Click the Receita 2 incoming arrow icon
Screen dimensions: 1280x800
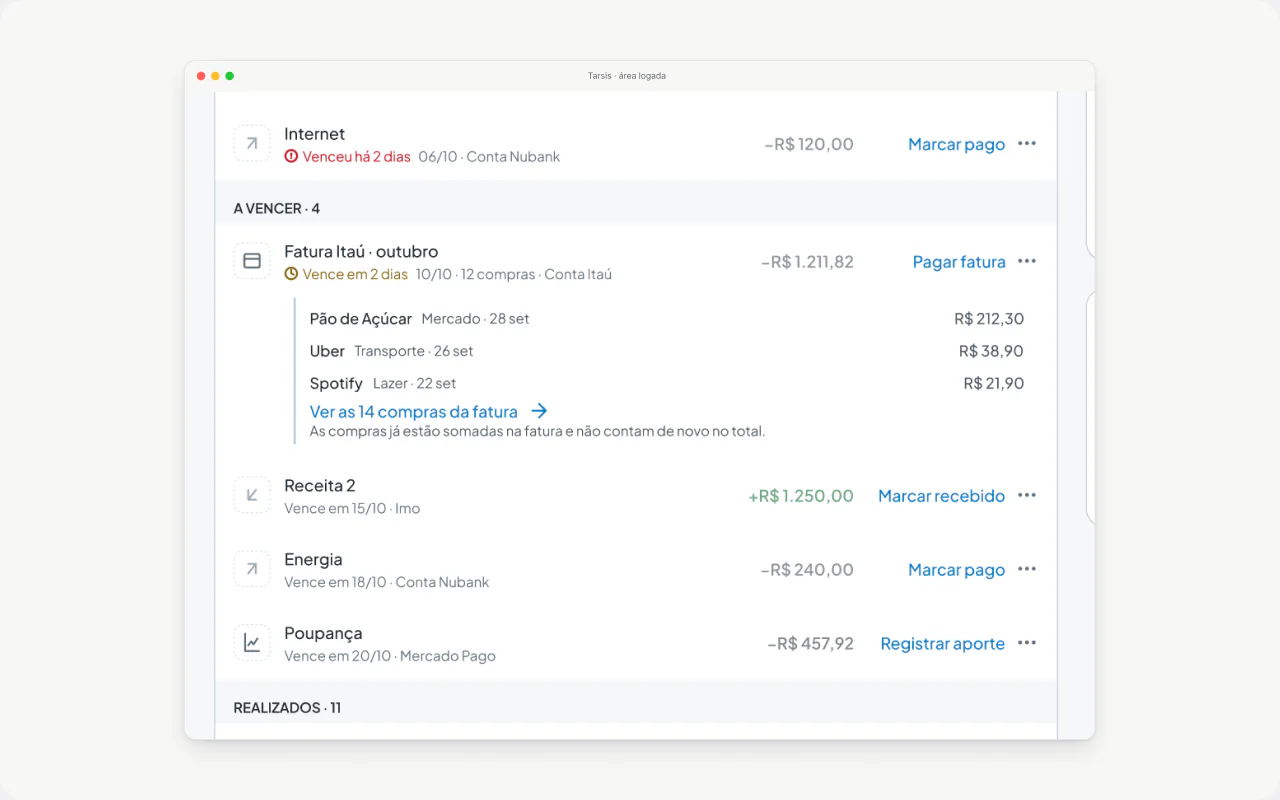coord(252,495)
